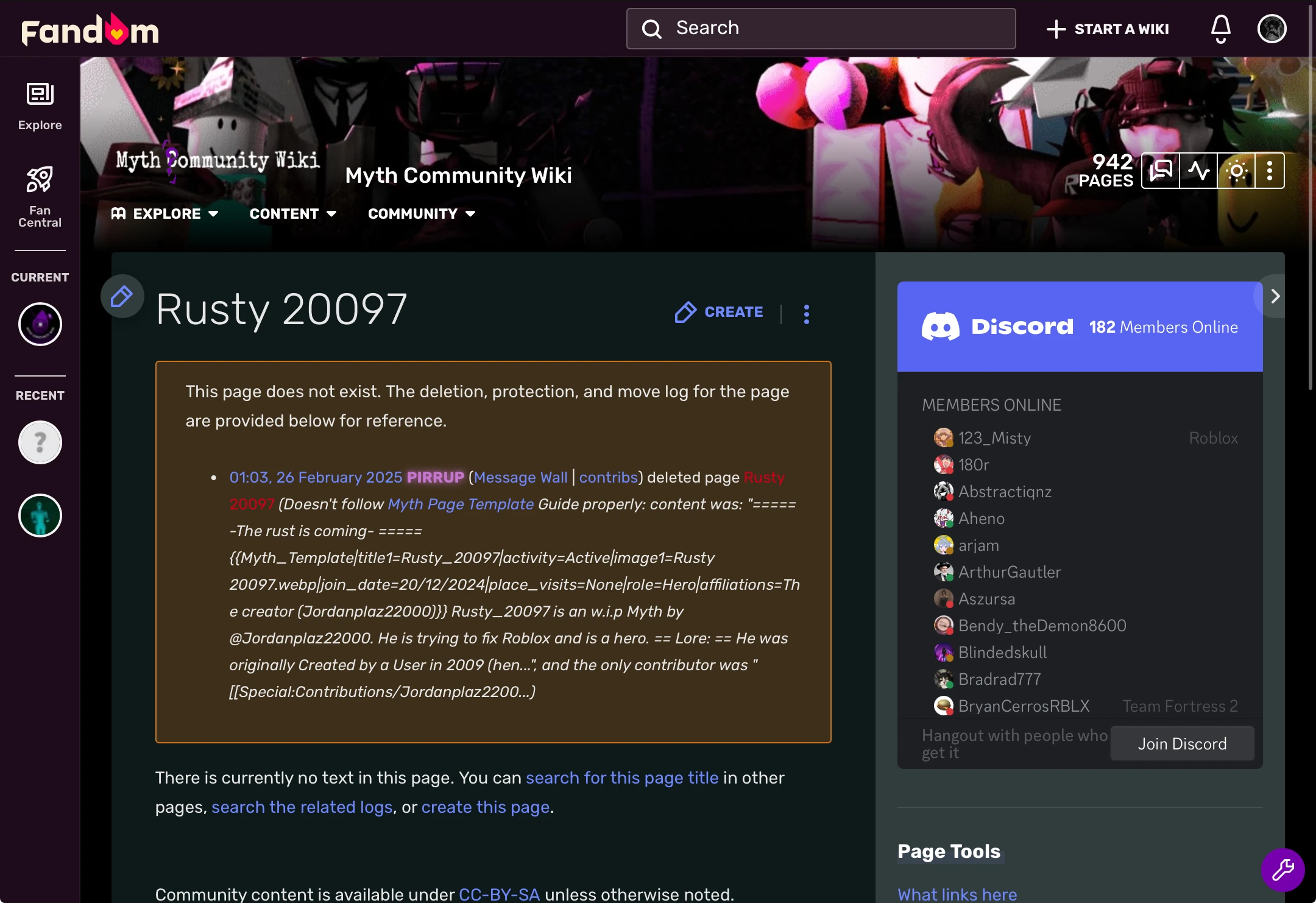Collapse the right rail with chevron arrow
Screen dimensions: 1316x903
[x=1275, y=297]
